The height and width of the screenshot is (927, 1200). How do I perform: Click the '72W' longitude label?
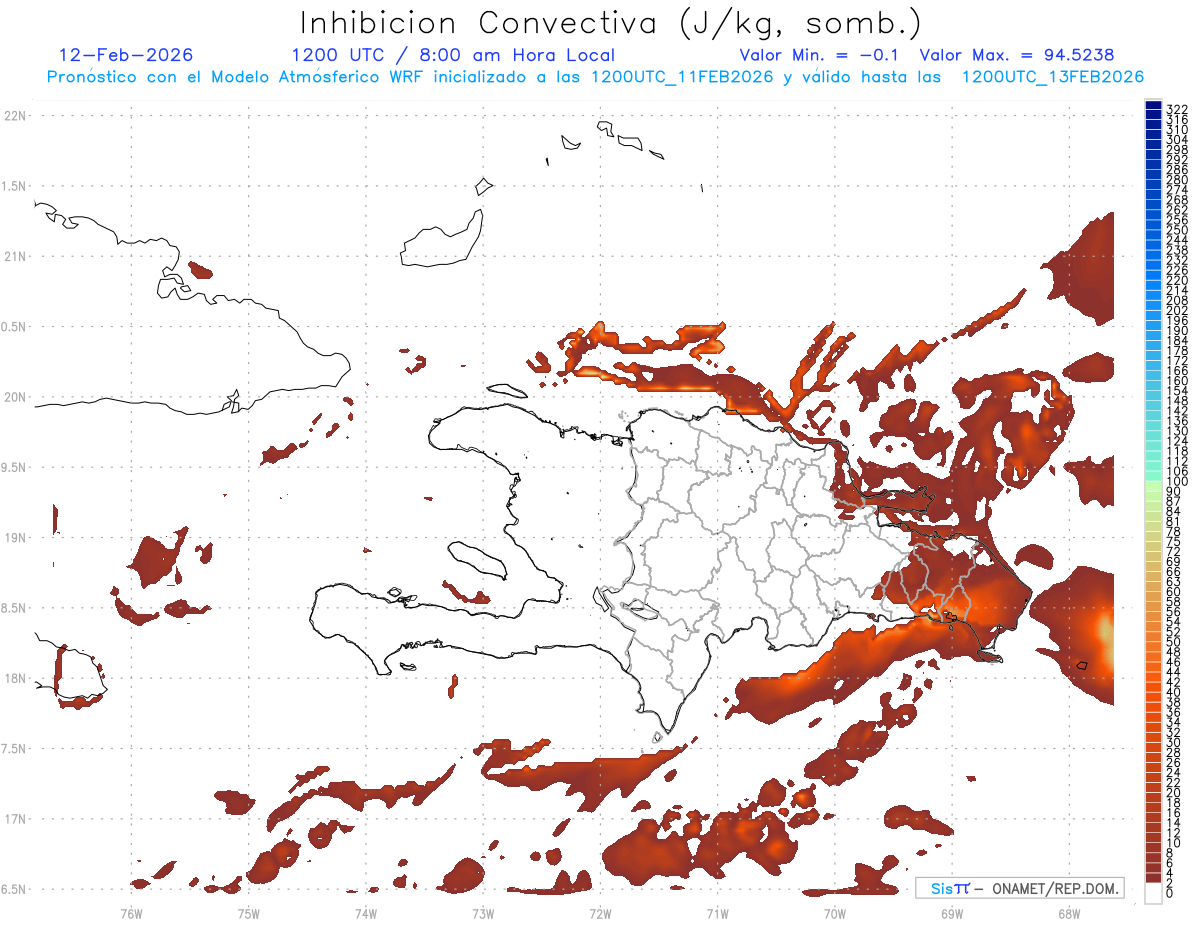(600, 913)
